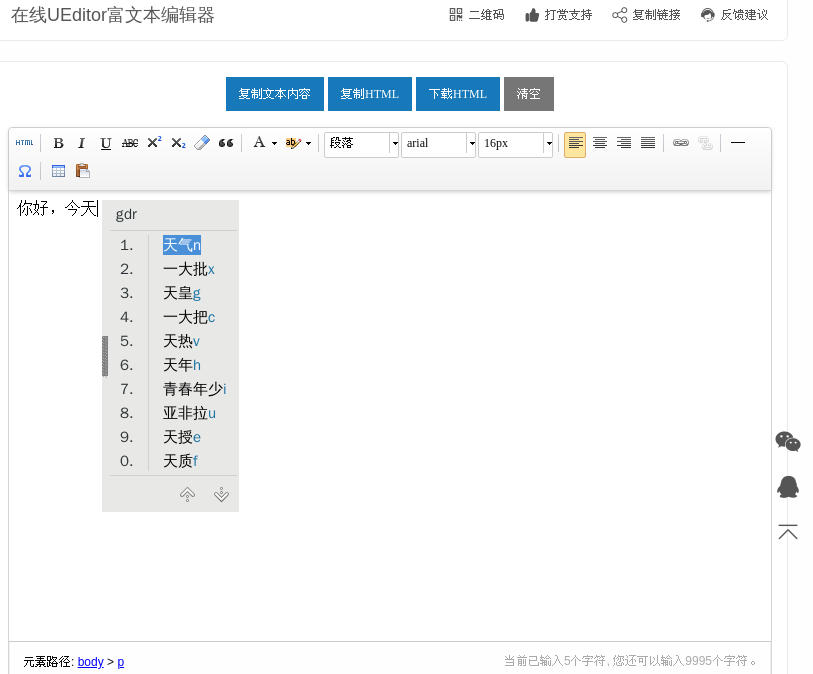The image size is (813, 674).
Task: Click the 清空 button to clear content
Action: pyautogui.click(x=528, y=93)
